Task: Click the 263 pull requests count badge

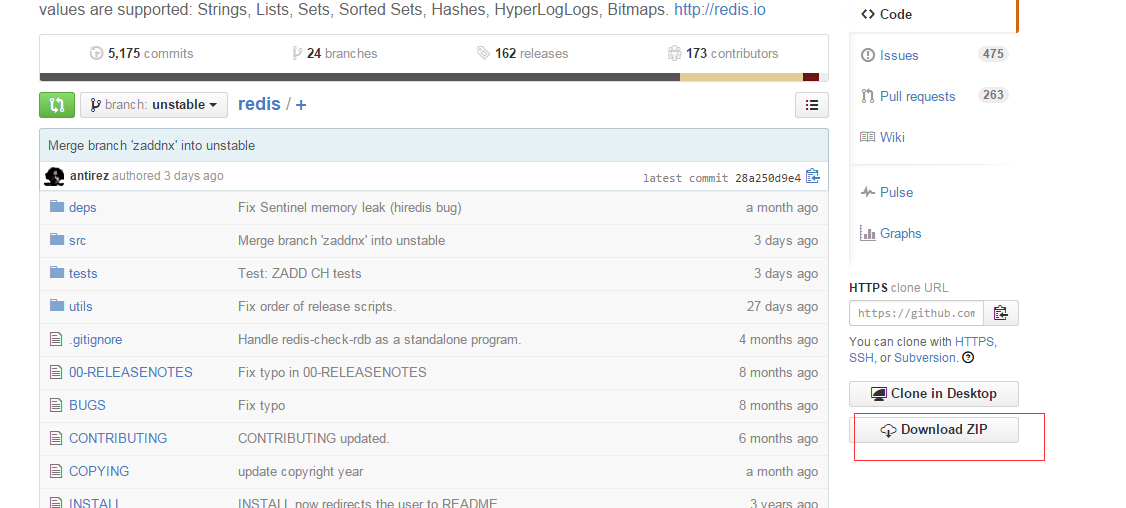Action: [x=993, y=95]
